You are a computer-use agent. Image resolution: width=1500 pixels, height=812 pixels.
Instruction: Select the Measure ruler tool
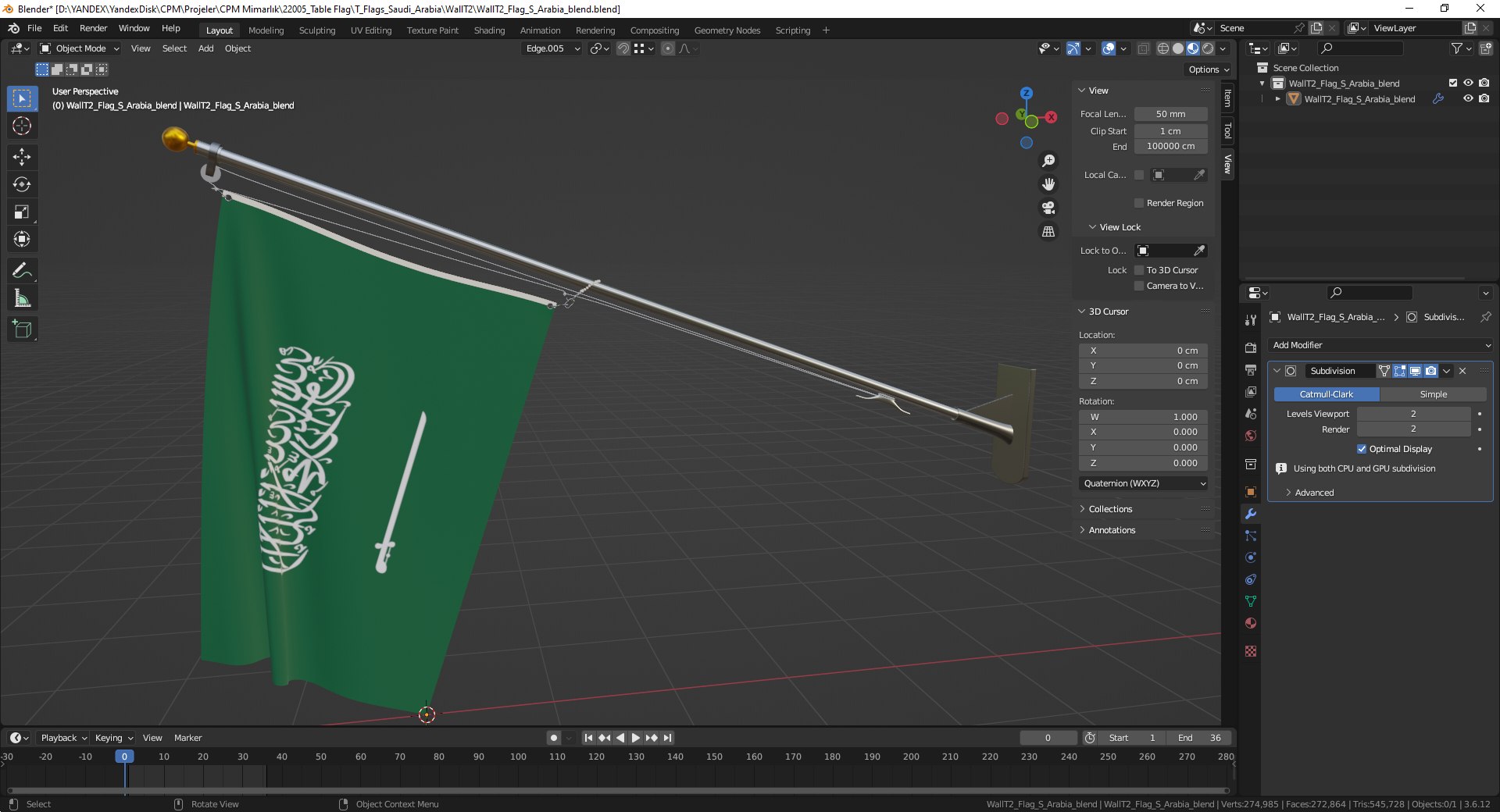coord(22,298)
